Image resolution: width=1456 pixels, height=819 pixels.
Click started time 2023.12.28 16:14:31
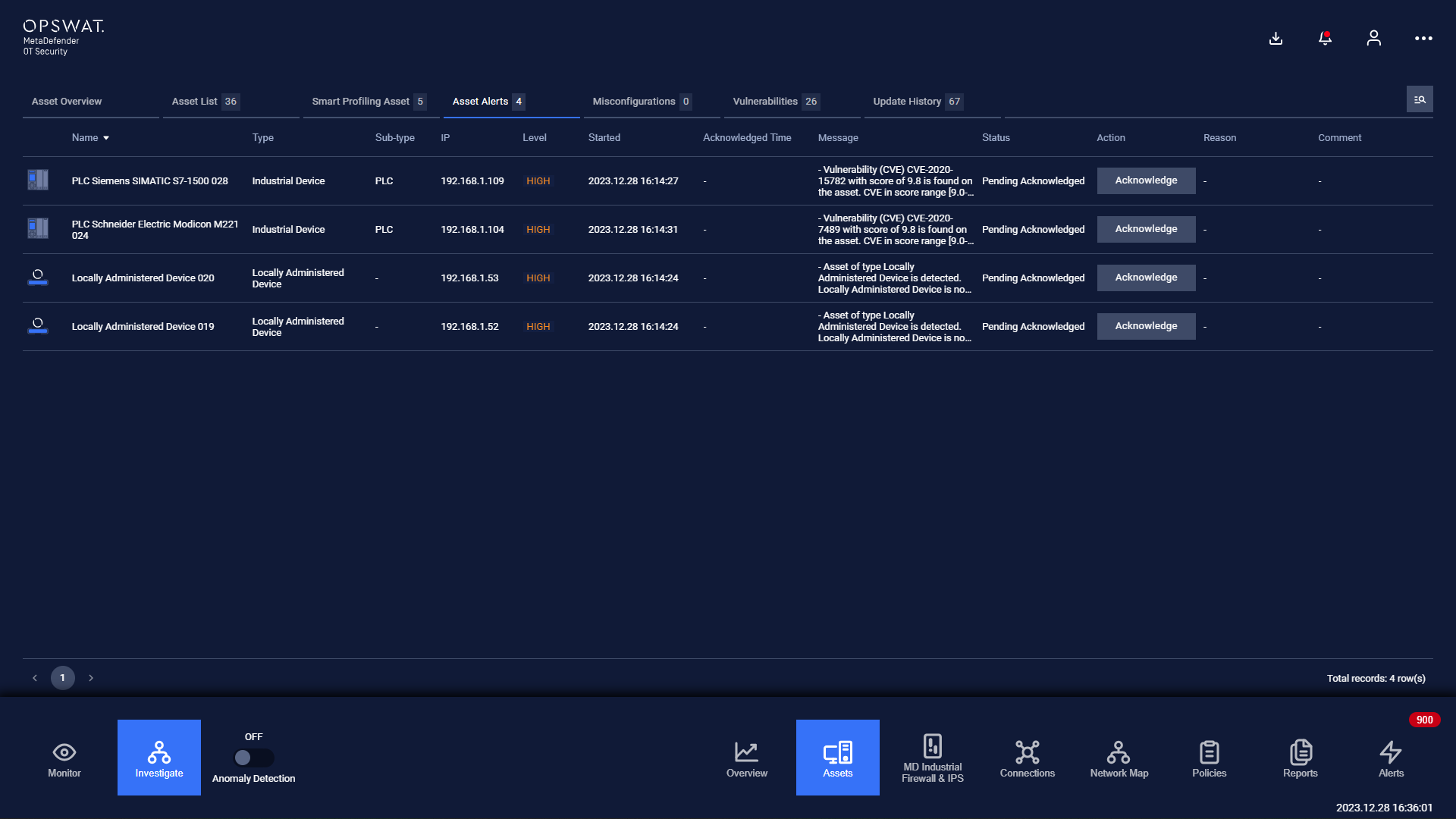click(x=633, y=230)
